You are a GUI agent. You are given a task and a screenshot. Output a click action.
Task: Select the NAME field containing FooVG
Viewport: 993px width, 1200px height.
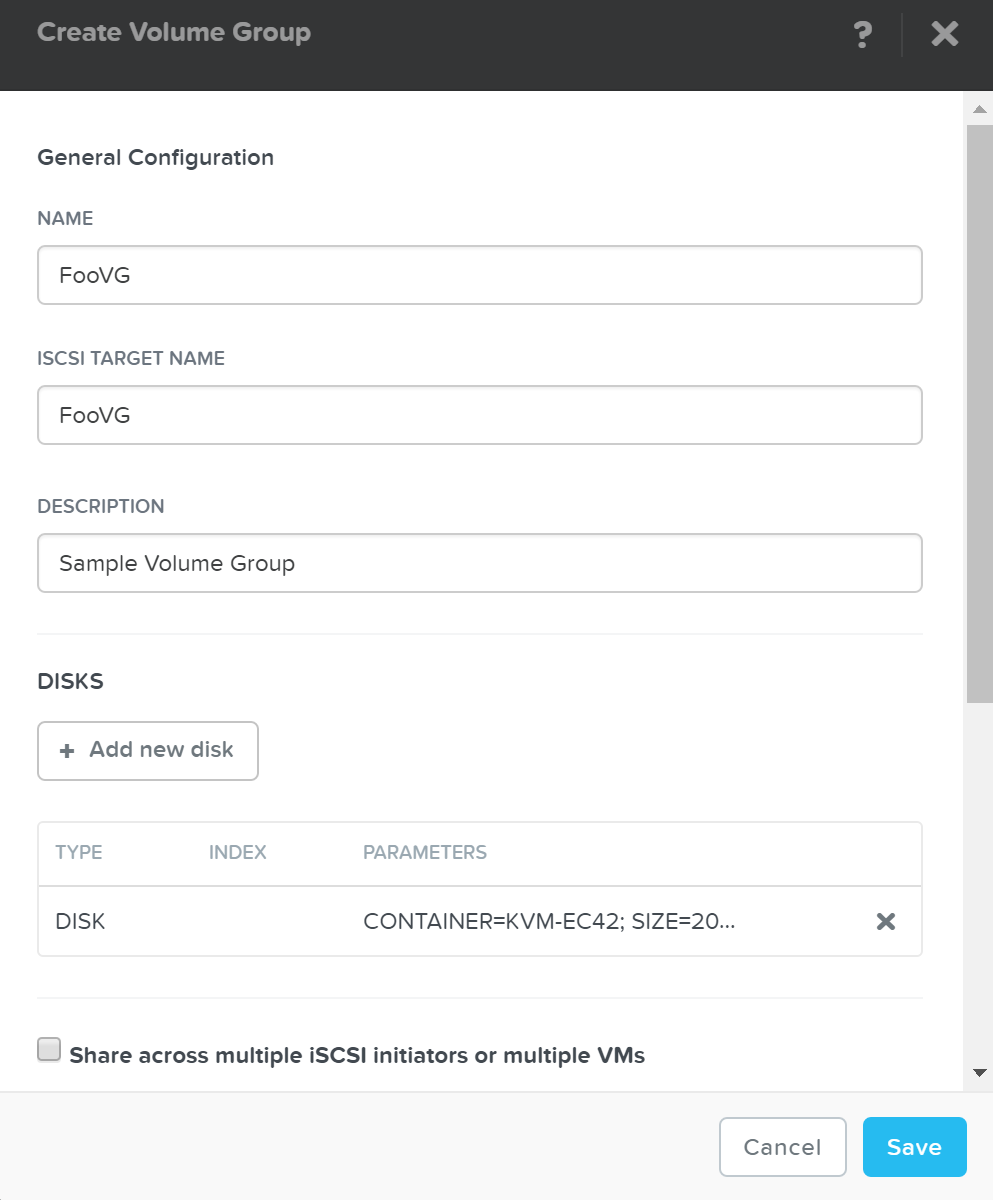480,275
